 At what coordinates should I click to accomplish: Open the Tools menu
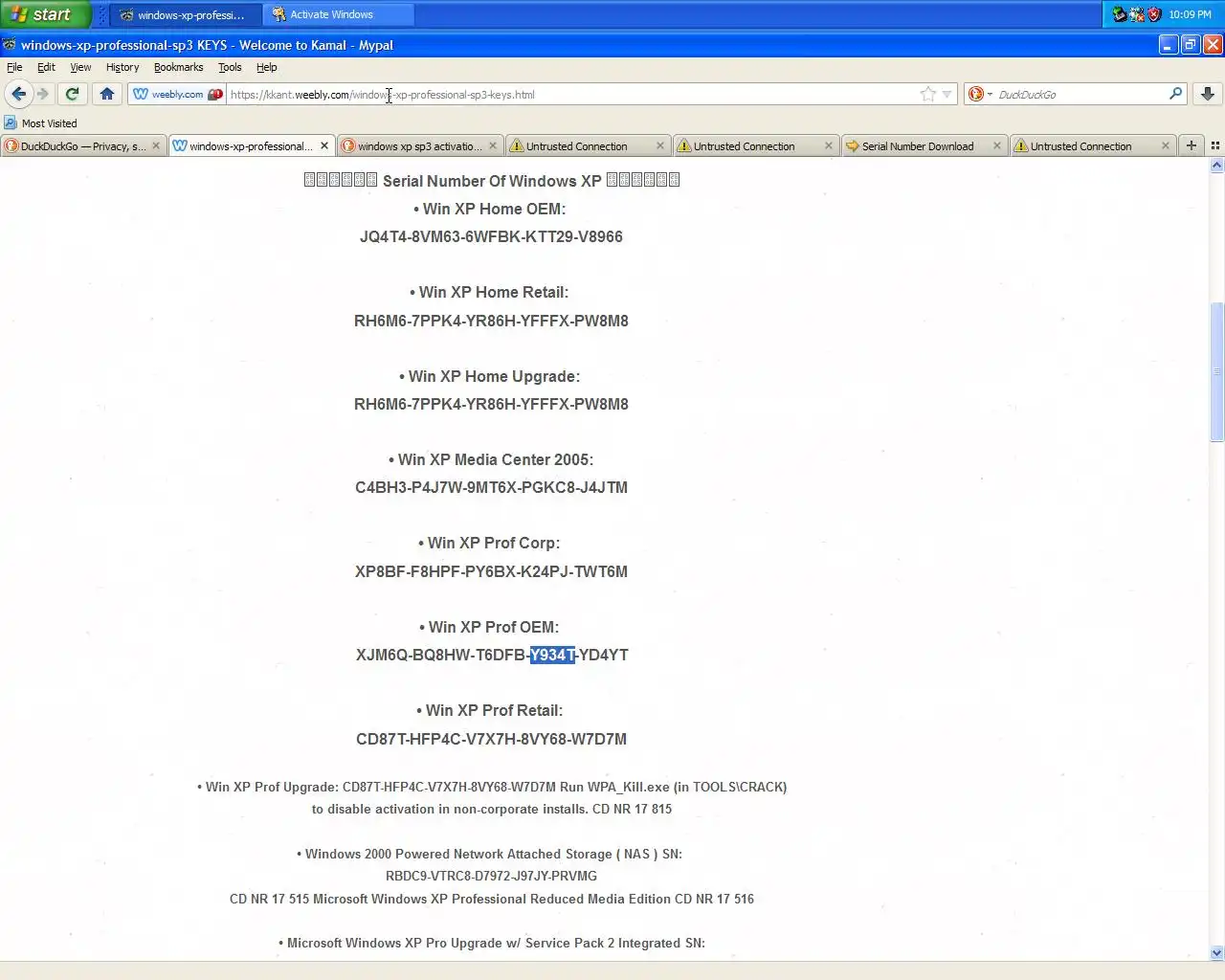pos(230,67)
